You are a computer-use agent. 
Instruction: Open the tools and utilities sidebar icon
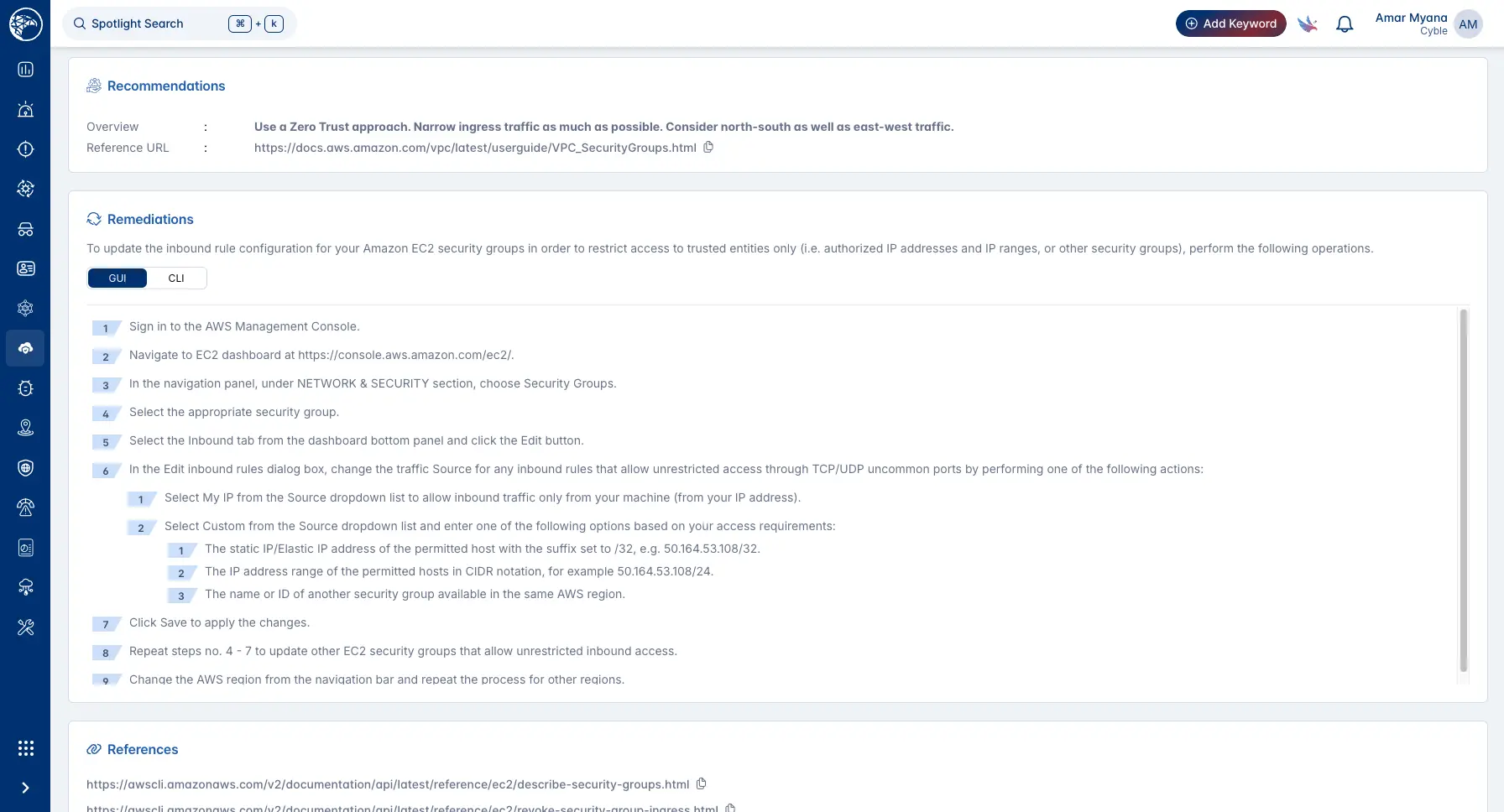[25, 627]
